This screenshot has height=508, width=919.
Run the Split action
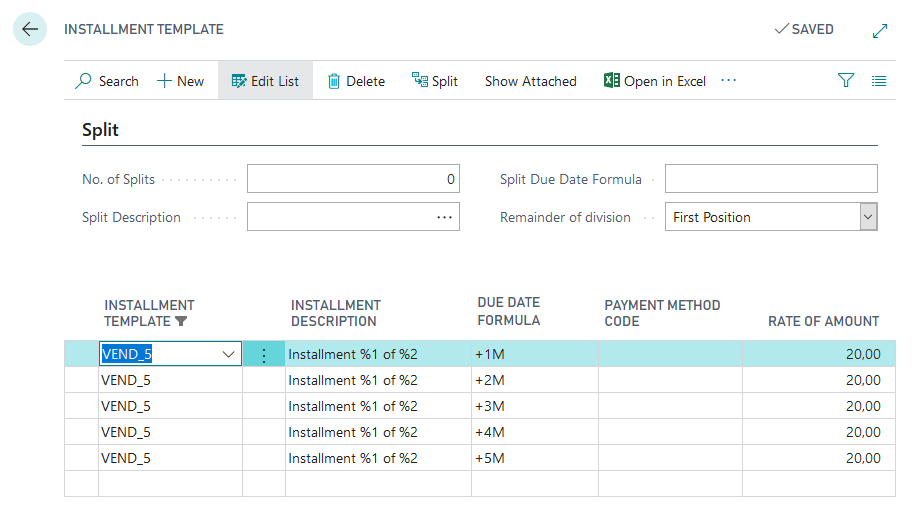click(x=434, y=81)
